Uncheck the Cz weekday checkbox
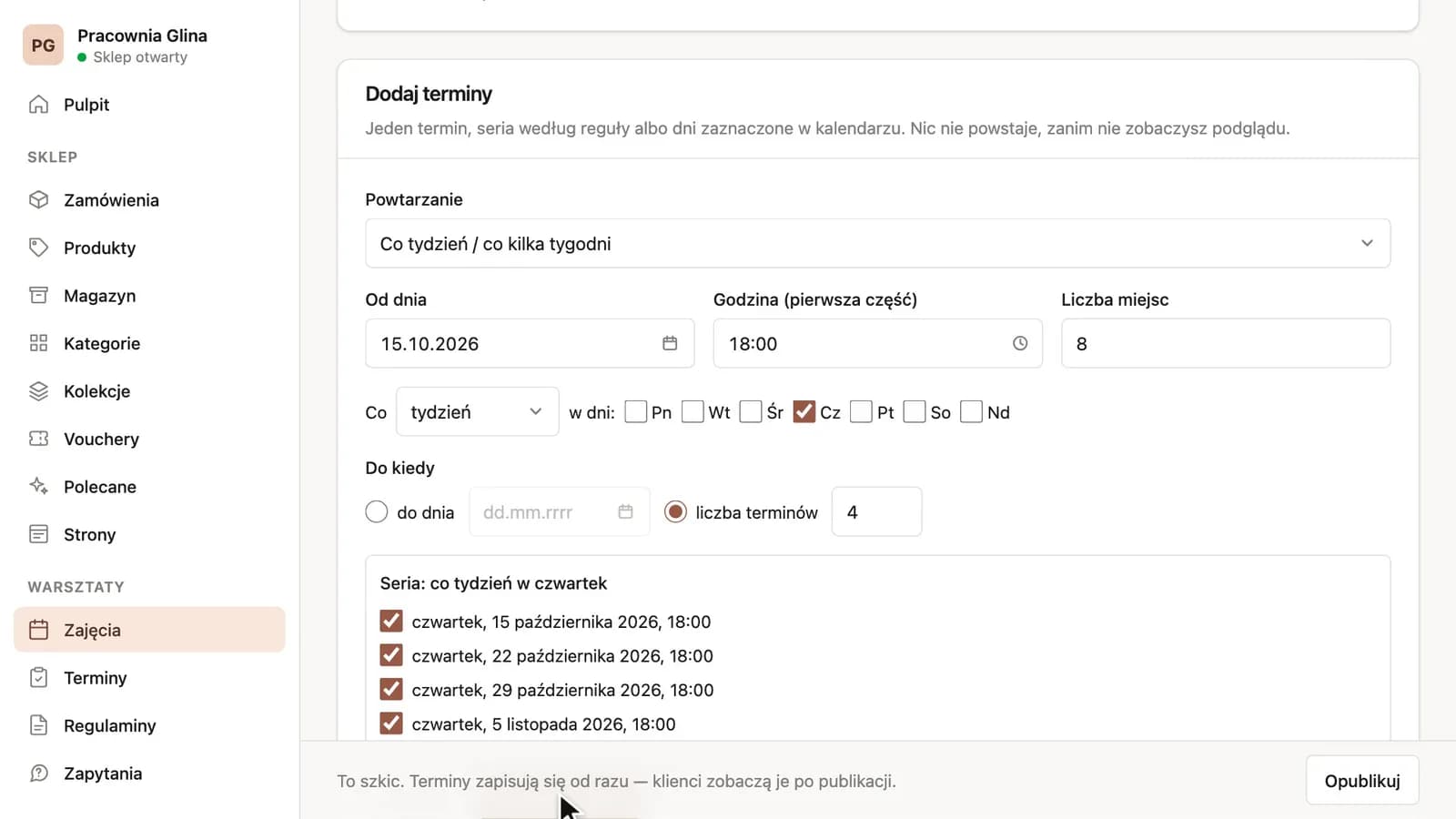The height and width of the screenshot is (819, 1456). point(804,412)
